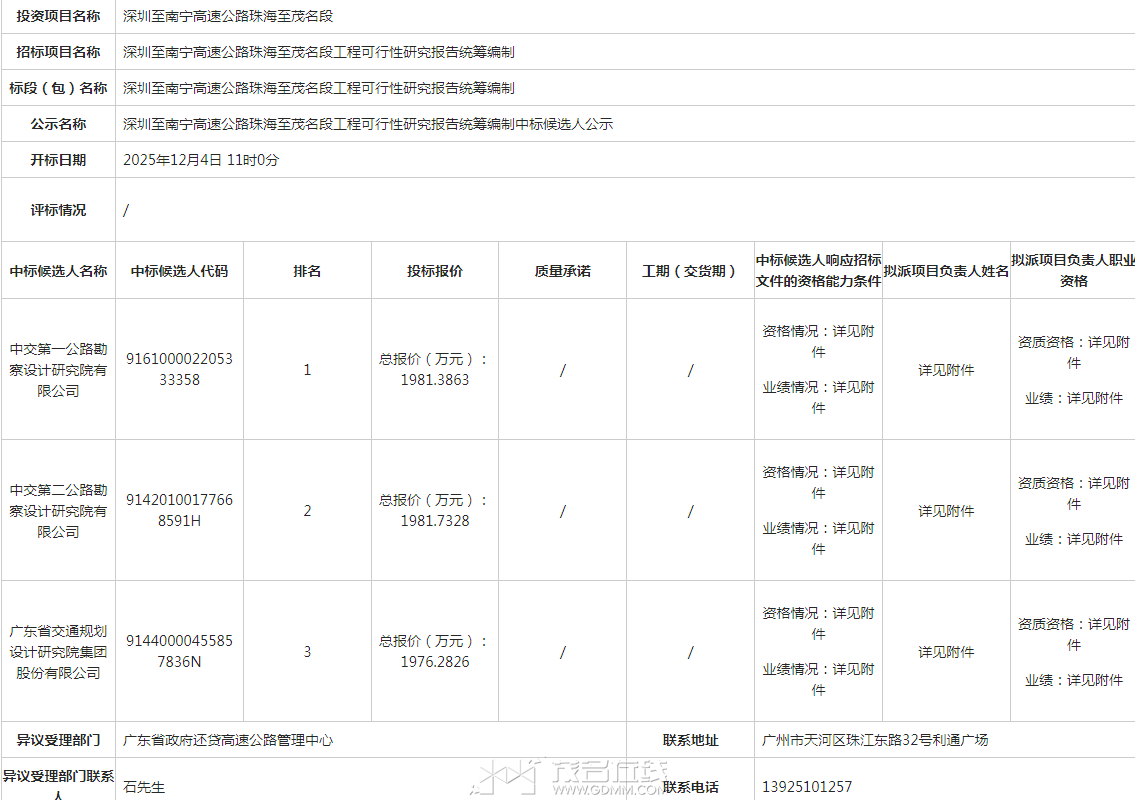1135x800 pixels.
Task: Click the contact address 广州市天河区珠江东路32号利通广场
Action: coord(875,740)
